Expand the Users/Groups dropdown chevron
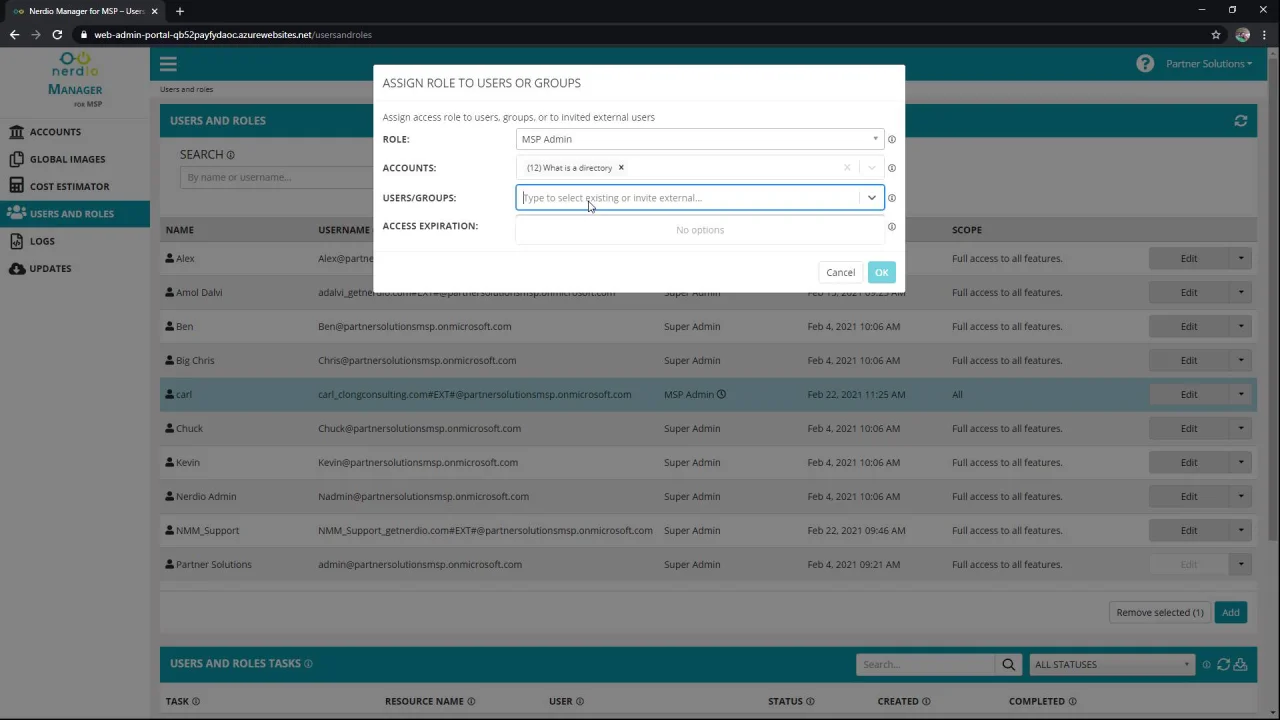The width and height of the screenshot is (1280, 720). tap(872, 198)
